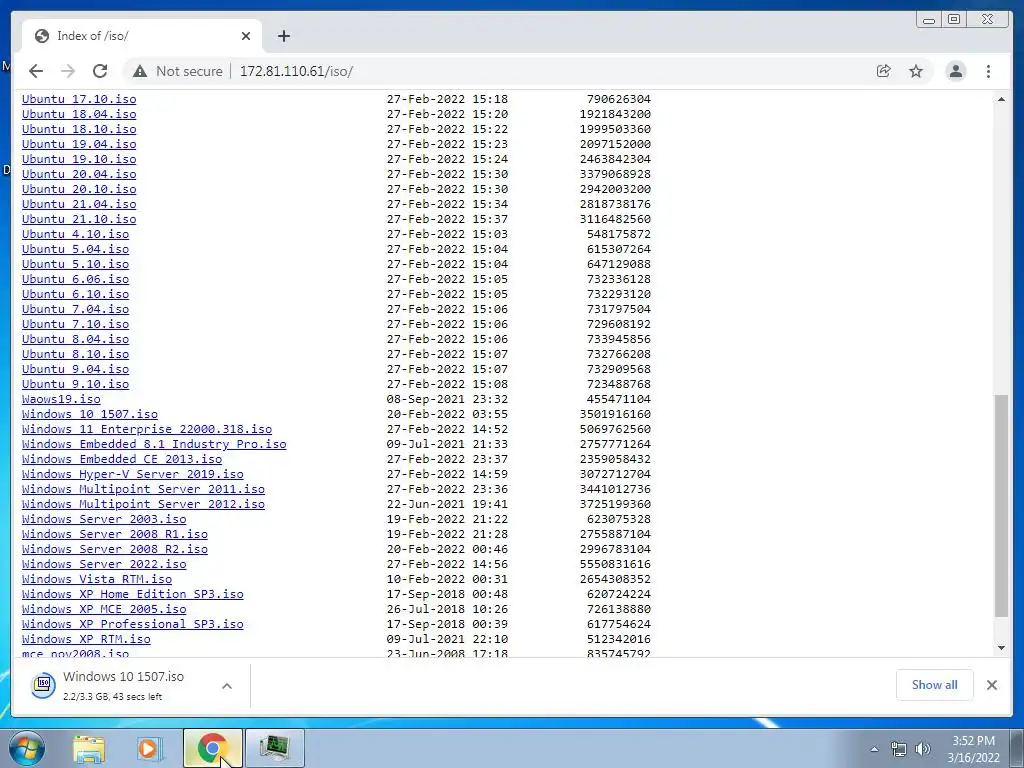Open the volume speaker tray icon
The height and width of the screenshot is (768, 1024).
[923, 749]
